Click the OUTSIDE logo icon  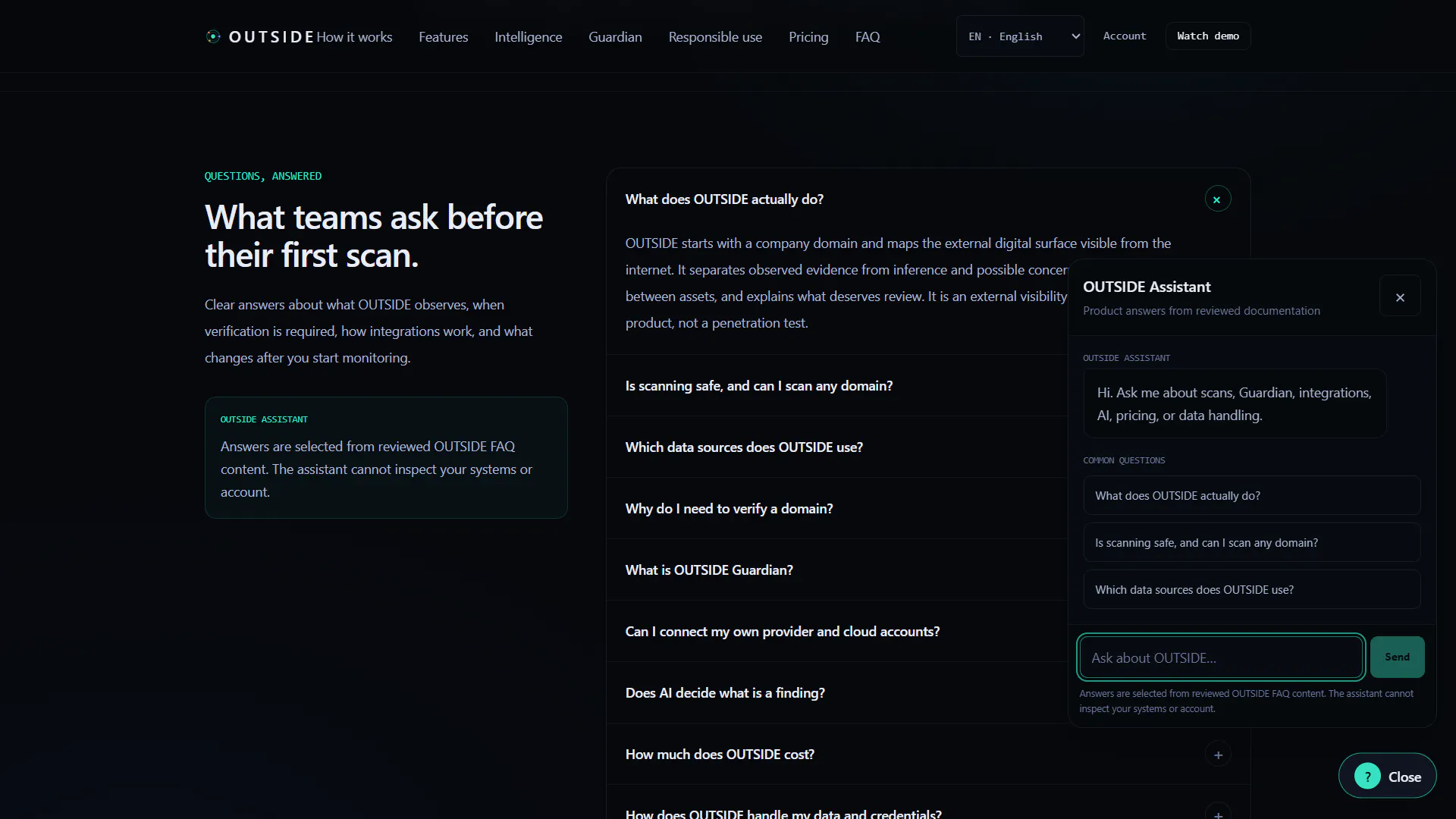click(x=213, y=36)
